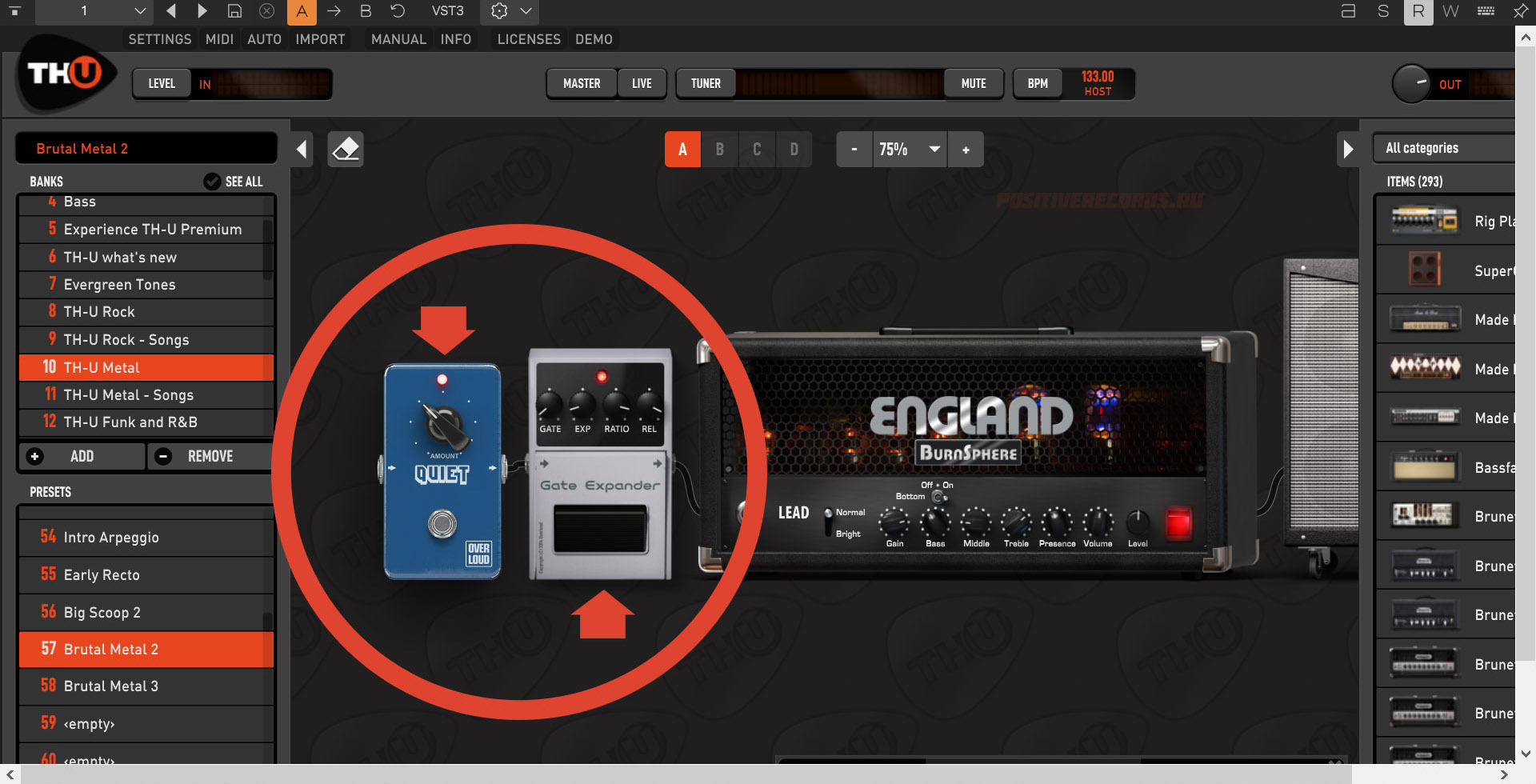Viewport: 1536px width, 784px height.
Task: Collapse the left panel arrow
Action: (302, 150)
